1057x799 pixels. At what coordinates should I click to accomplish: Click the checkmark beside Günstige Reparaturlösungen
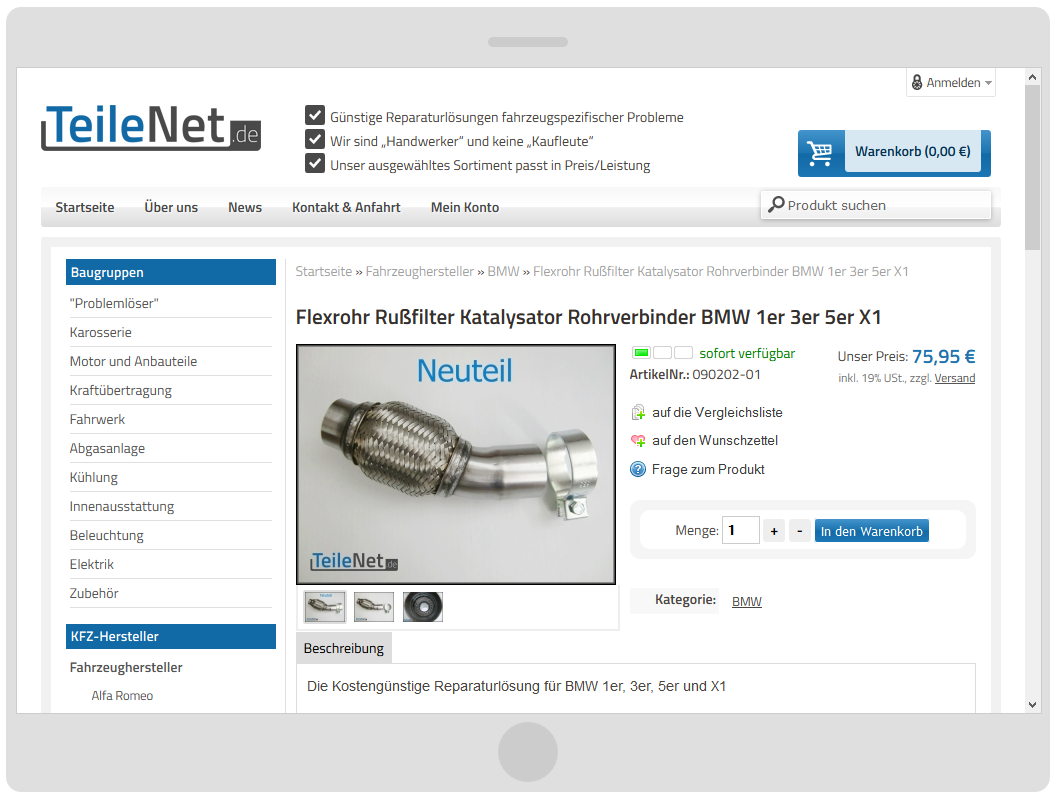(315, 115)
